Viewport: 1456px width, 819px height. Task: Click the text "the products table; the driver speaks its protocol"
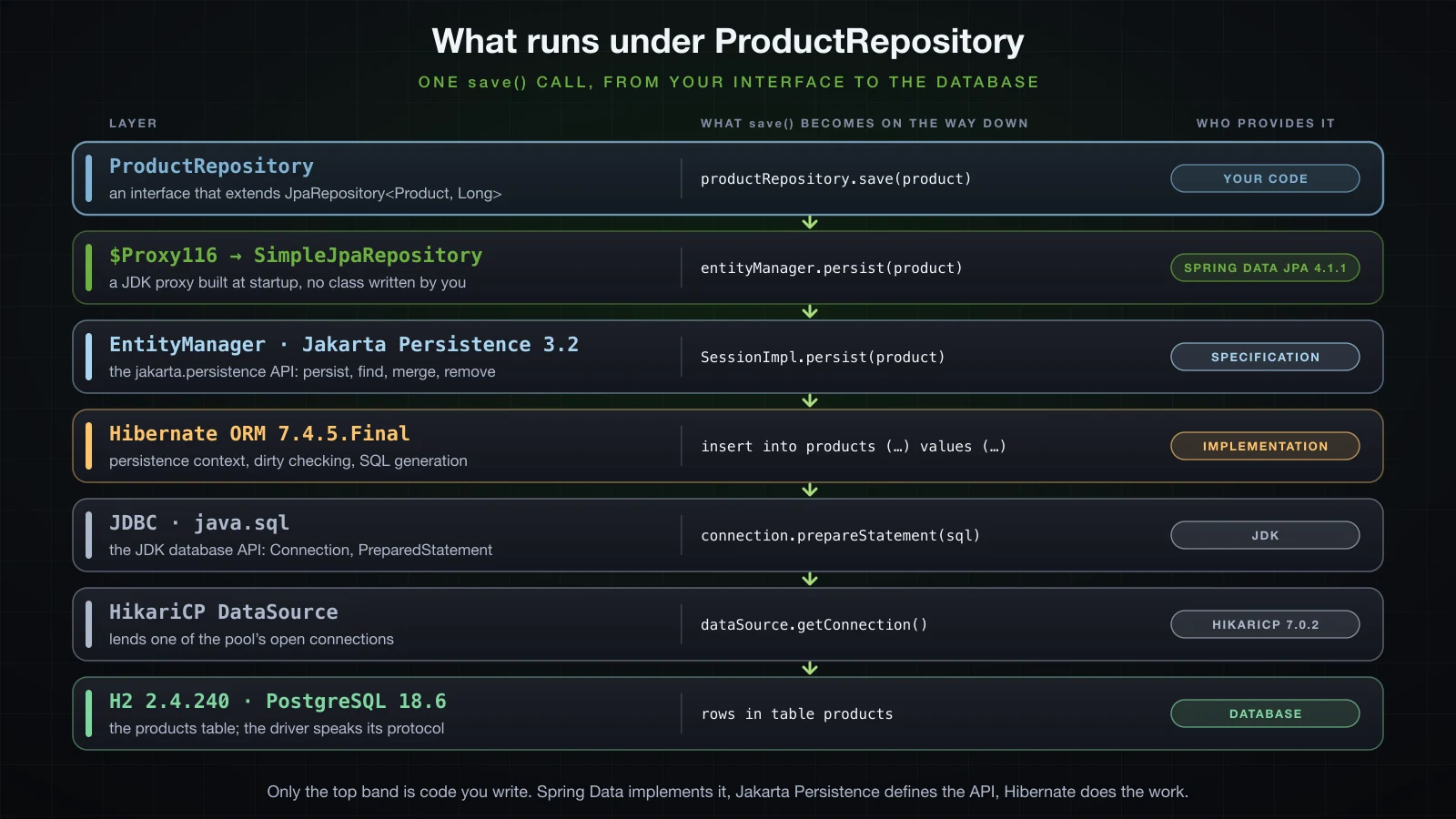point(277,728)
